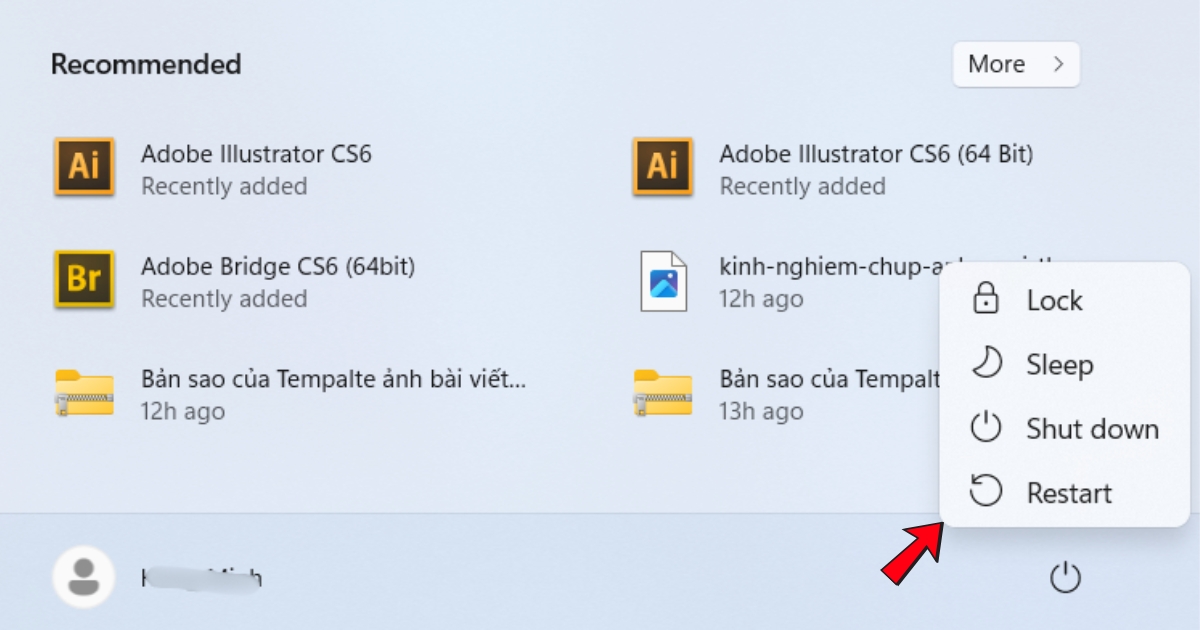Click the Lock padlock icon
The image size is (1200, 630).
coord(986,299)
